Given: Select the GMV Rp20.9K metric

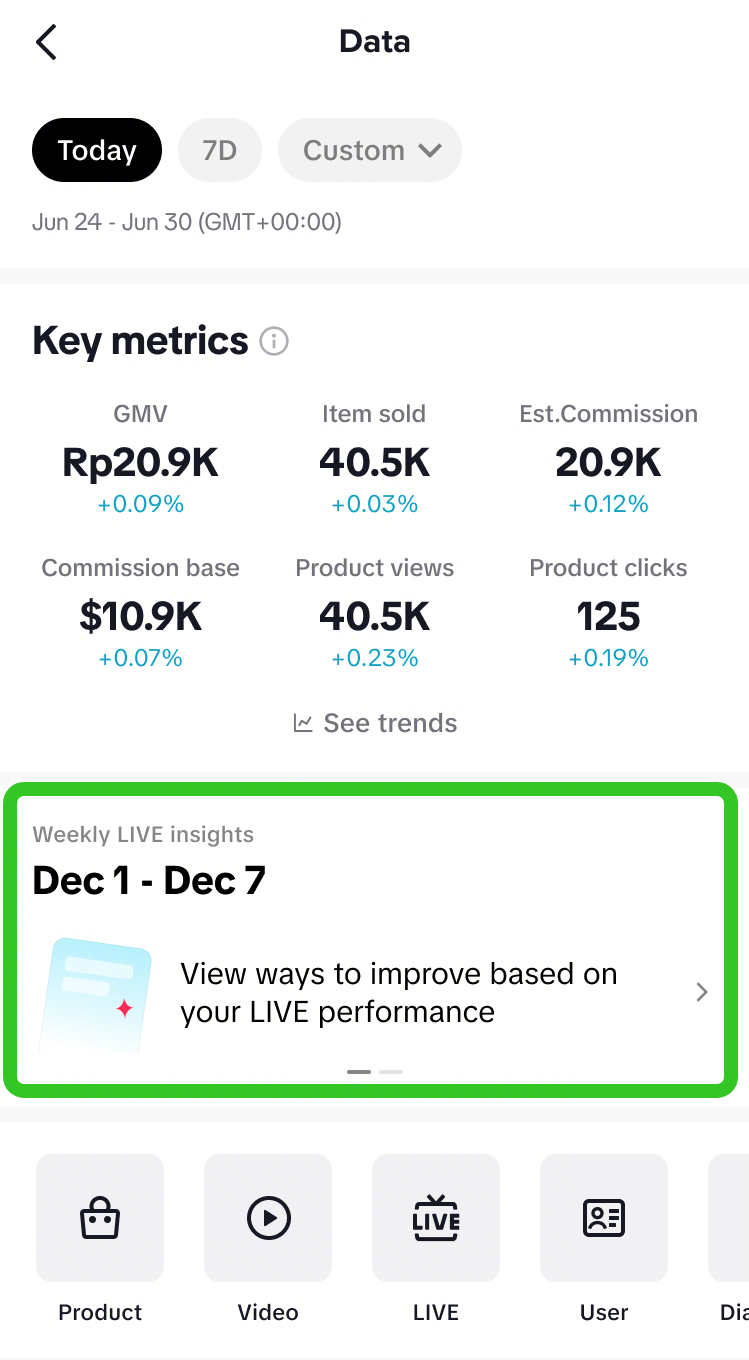Looking at the screenshot, I should (x=140, y=461).
